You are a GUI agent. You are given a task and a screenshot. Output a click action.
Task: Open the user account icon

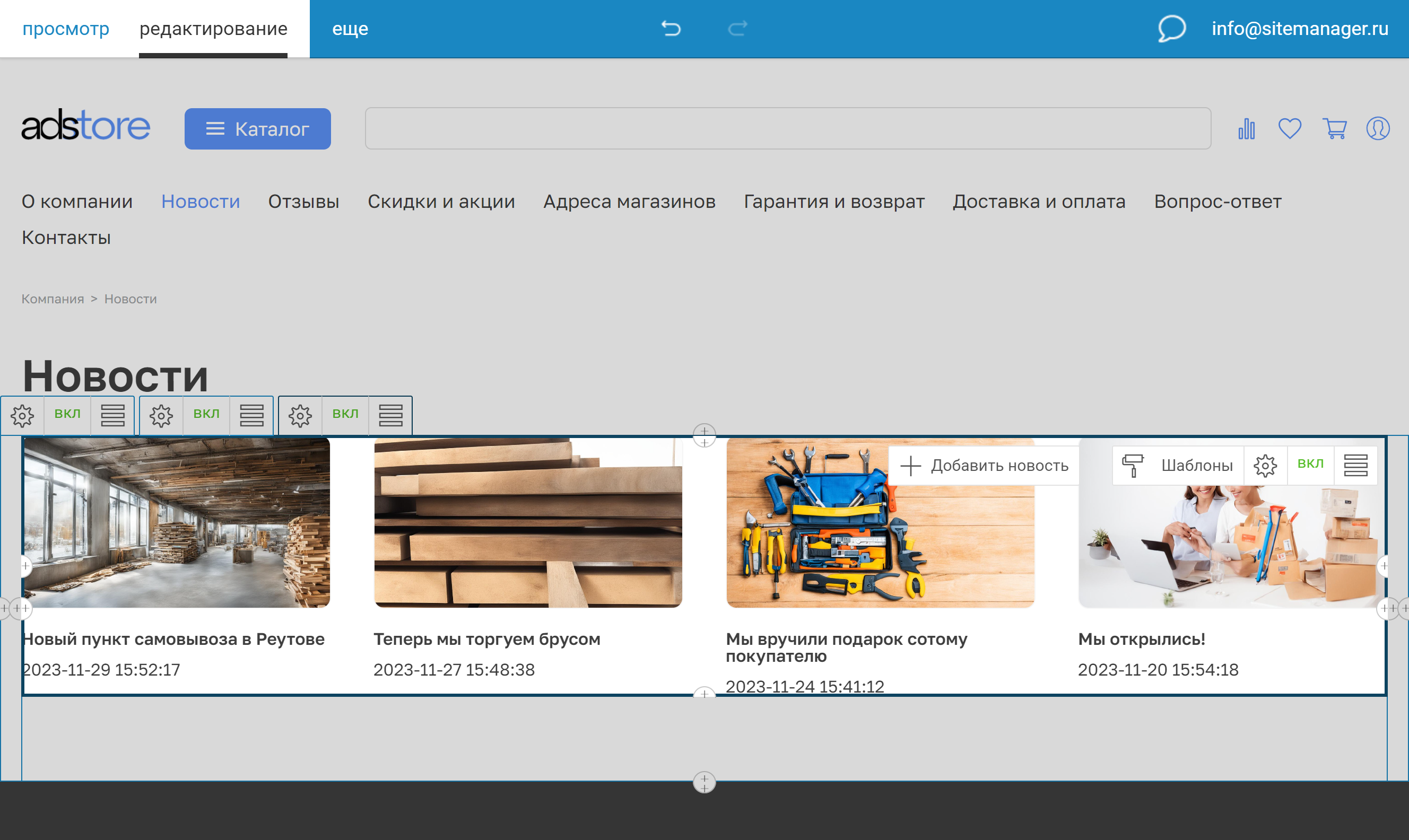[x=1378, y=128]
